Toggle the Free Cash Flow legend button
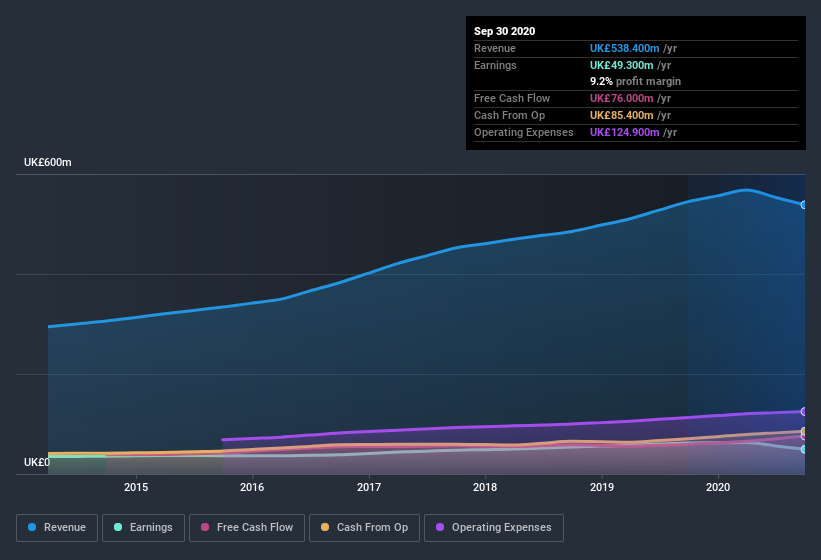This screenshot has height=560, width=821. [x=247, y=528]
